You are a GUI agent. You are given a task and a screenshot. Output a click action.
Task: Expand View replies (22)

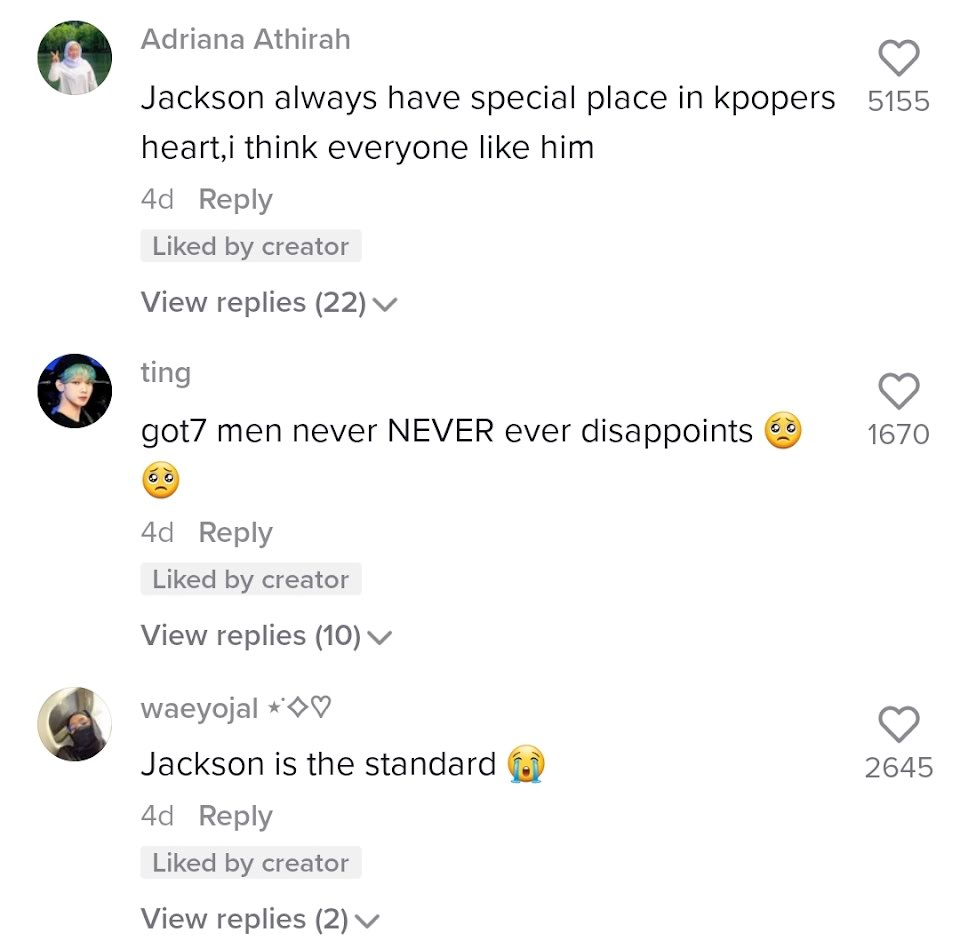(x=269, y=302)
